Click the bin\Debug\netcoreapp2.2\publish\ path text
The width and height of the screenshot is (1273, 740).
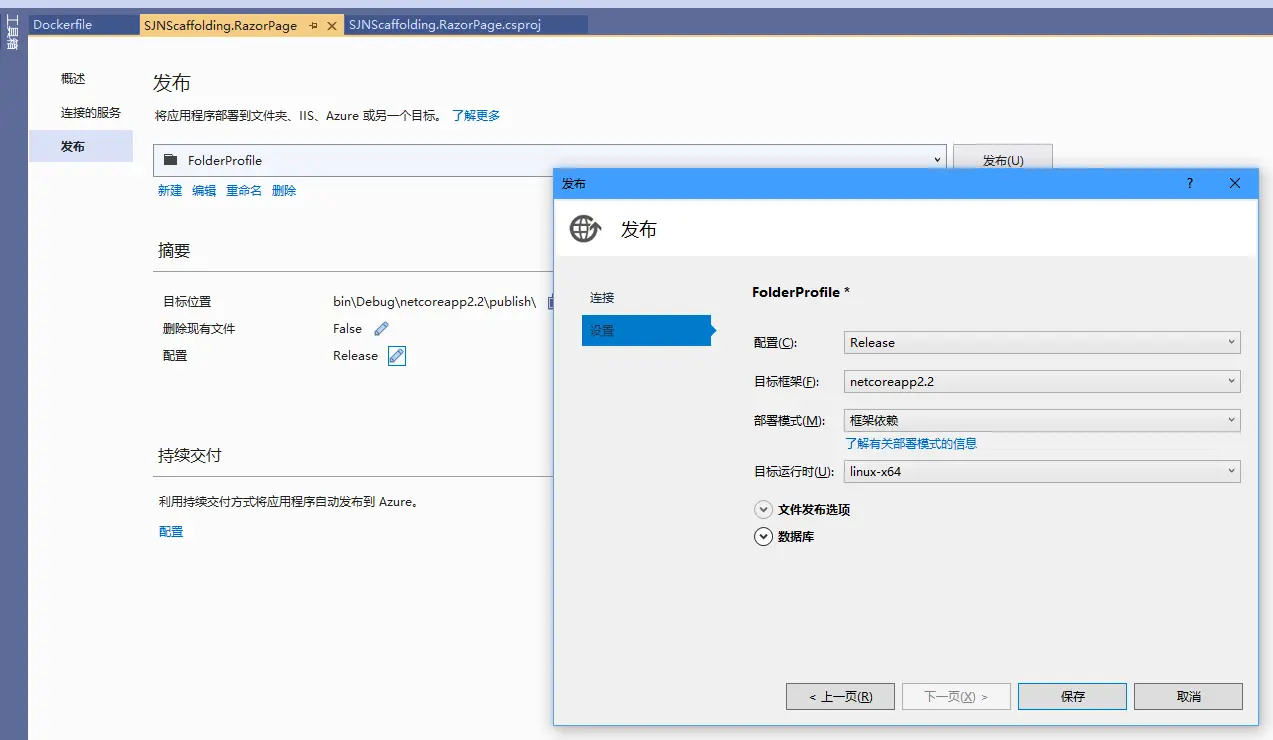tap(434, 302)
